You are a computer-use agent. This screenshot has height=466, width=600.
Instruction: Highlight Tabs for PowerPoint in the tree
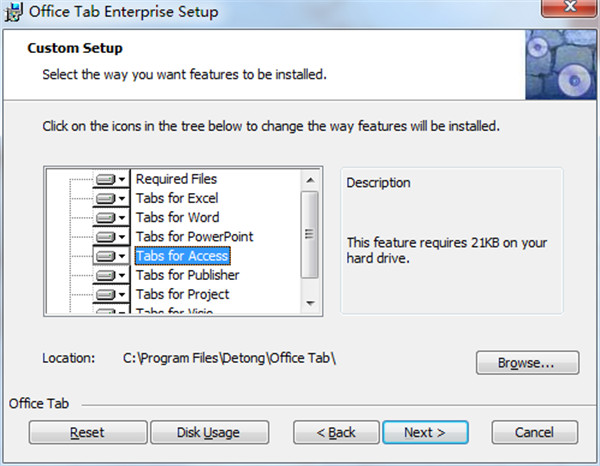tap(194, 237)
